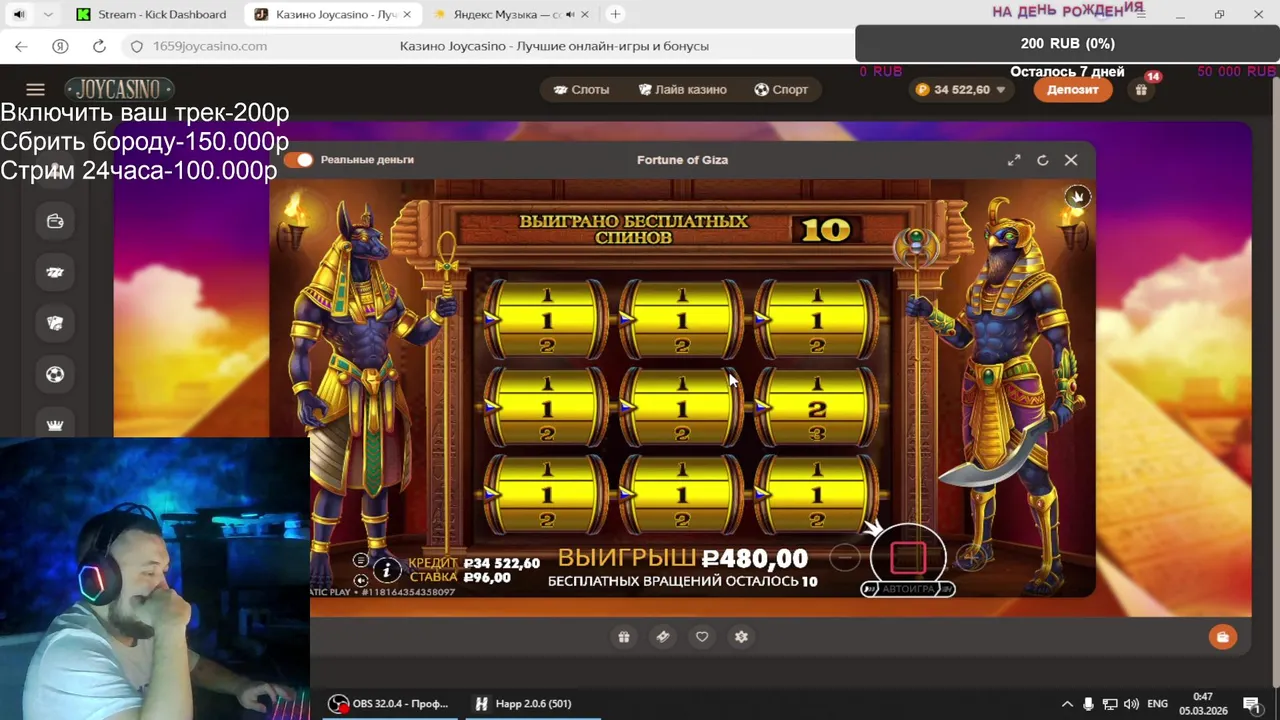Open the crown icon in left sidebar
This screenshot has height=720, width=1280.
tap(55, 425)
